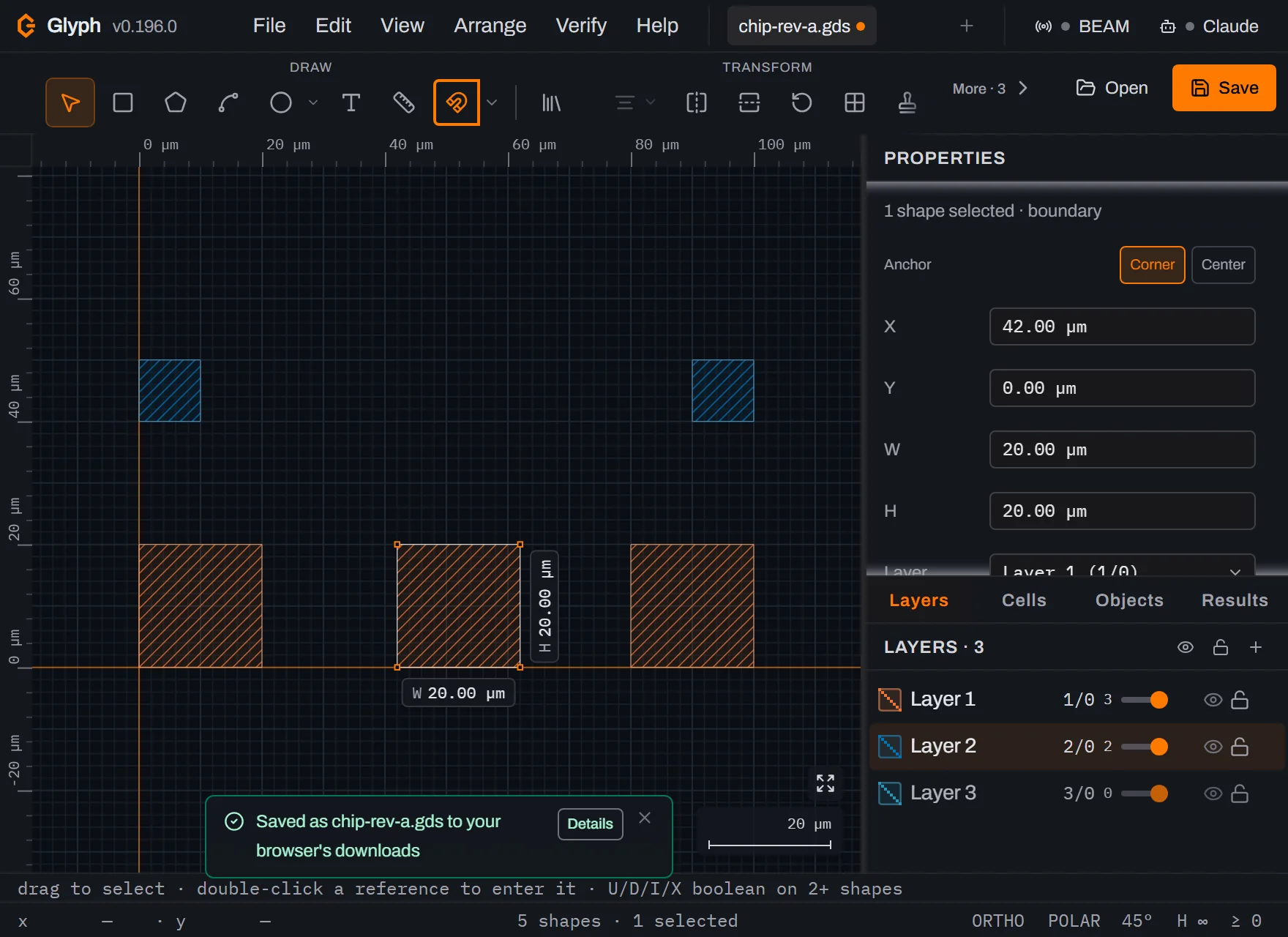
Task: Click the flip horizontal transform icon
Action: pyautogui.click(x=697, y=102)
